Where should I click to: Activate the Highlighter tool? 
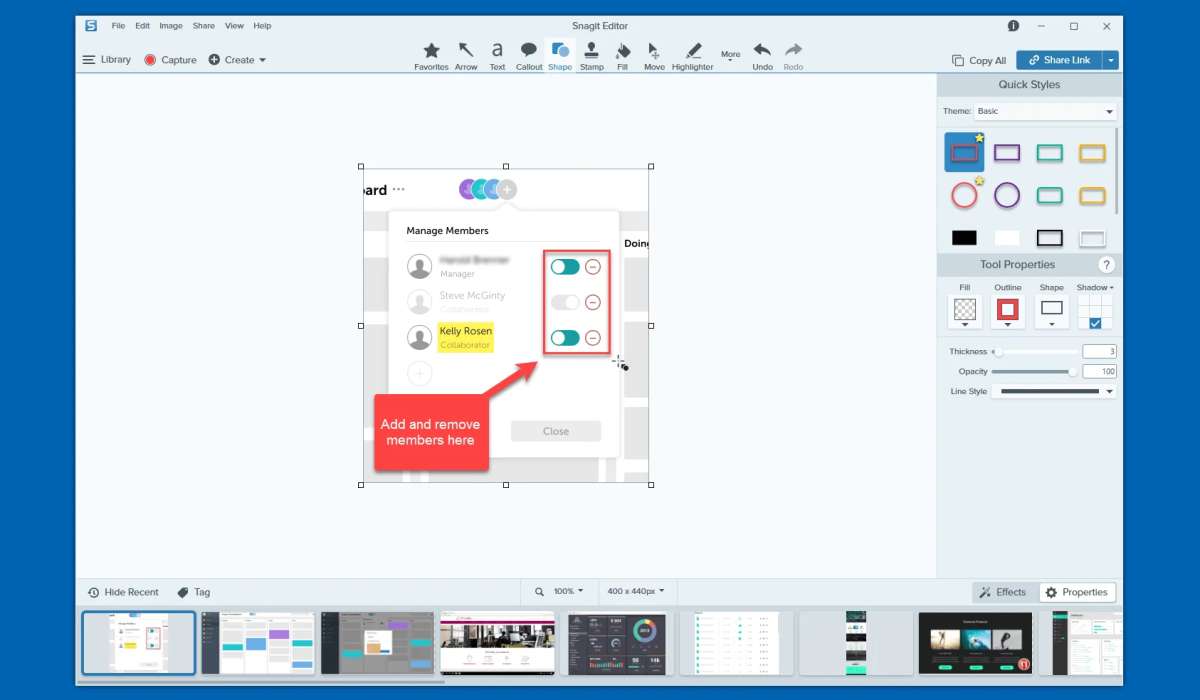coord(692,55)
